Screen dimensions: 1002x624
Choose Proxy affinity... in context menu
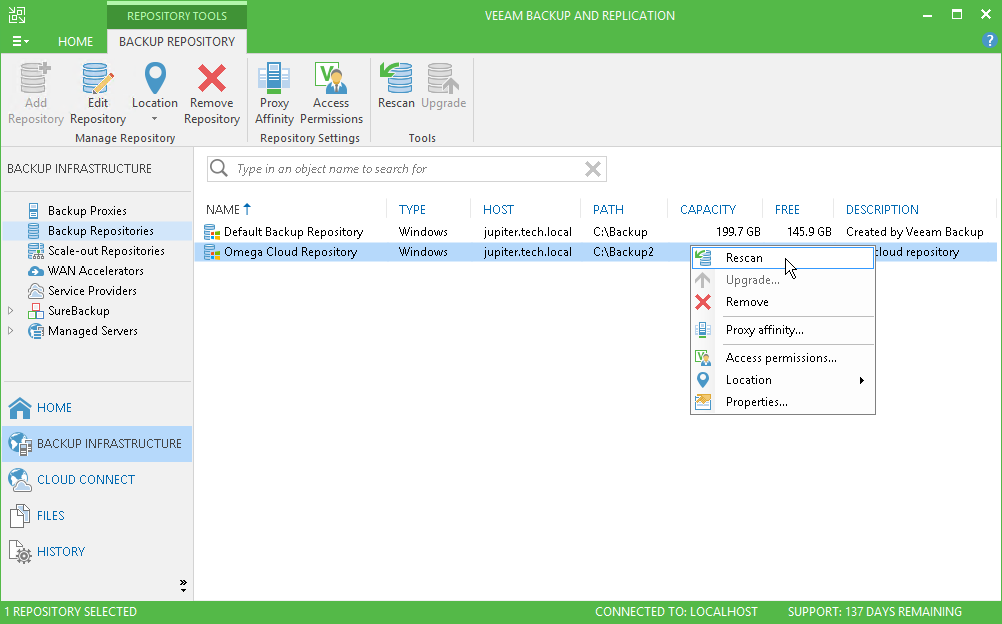pos(783,330)
